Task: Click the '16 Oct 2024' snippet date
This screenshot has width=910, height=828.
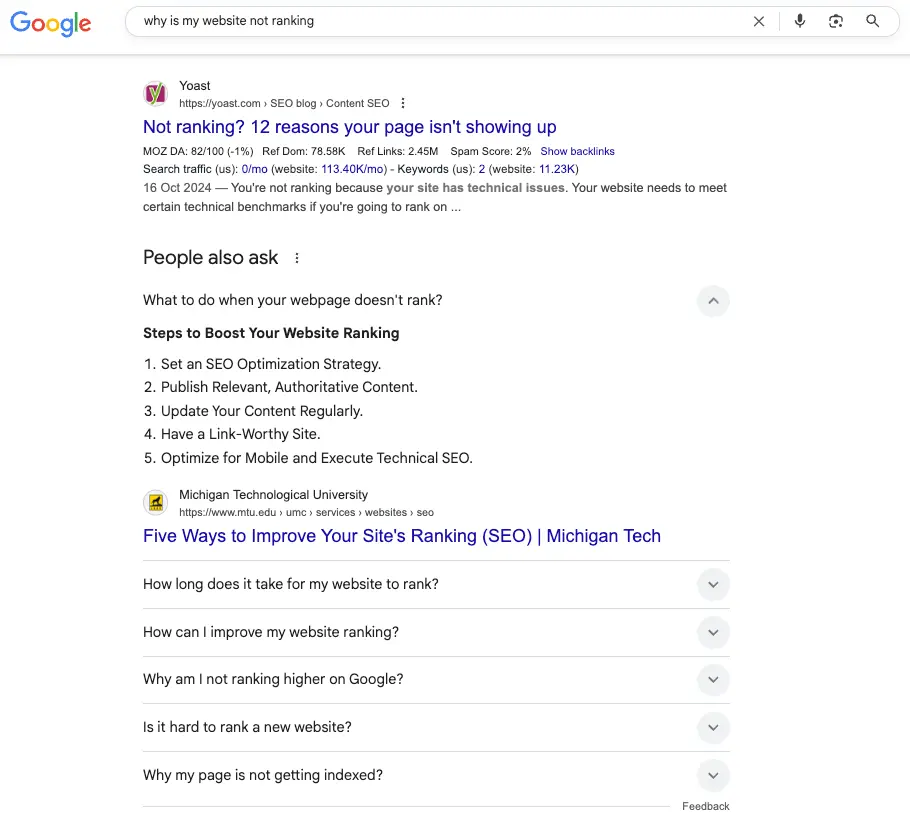Action: [177, 188]
